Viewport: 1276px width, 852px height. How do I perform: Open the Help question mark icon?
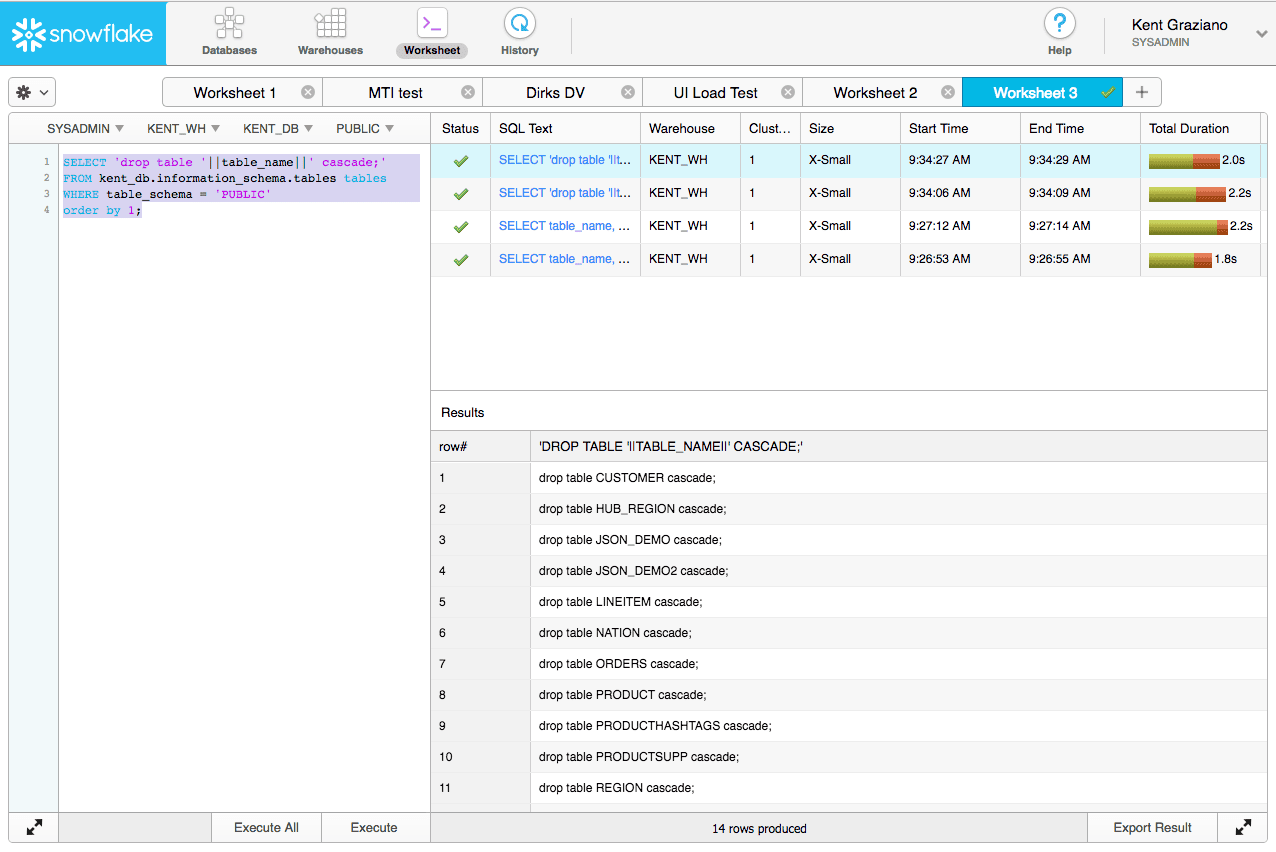click(x=1059, y=24)
